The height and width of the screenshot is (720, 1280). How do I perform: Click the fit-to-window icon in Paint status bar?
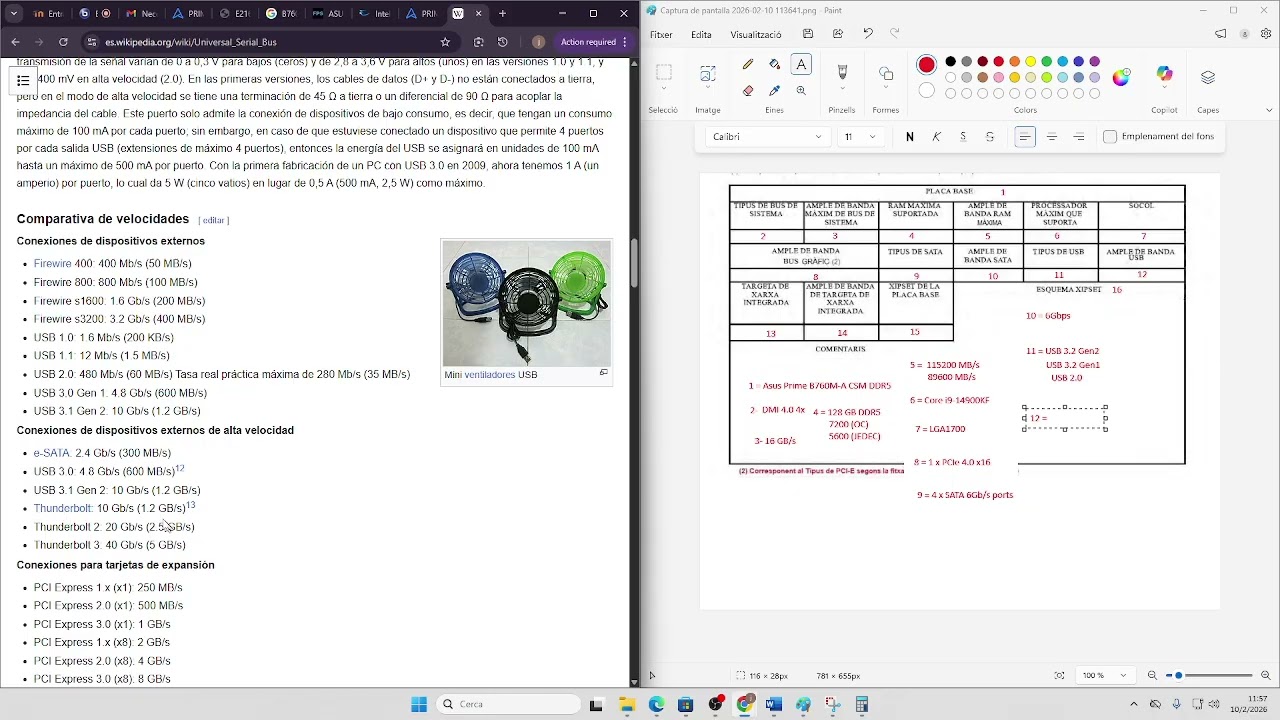[1060, 676]
